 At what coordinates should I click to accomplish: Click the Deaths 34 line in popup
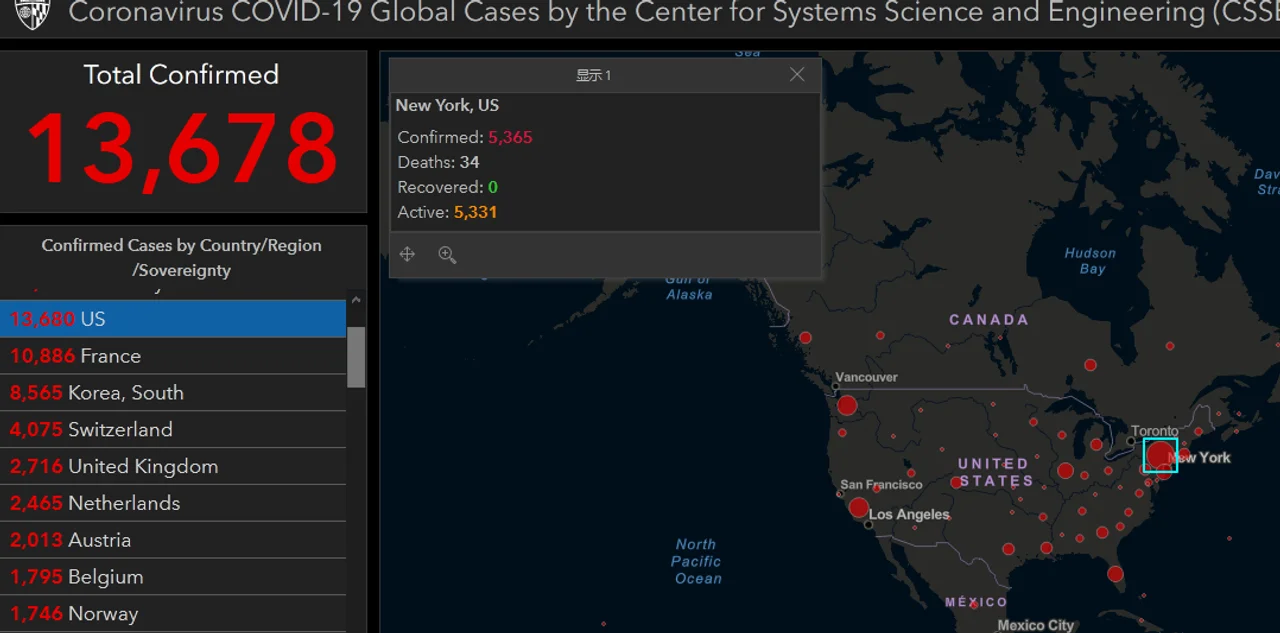tap(438, 162)
